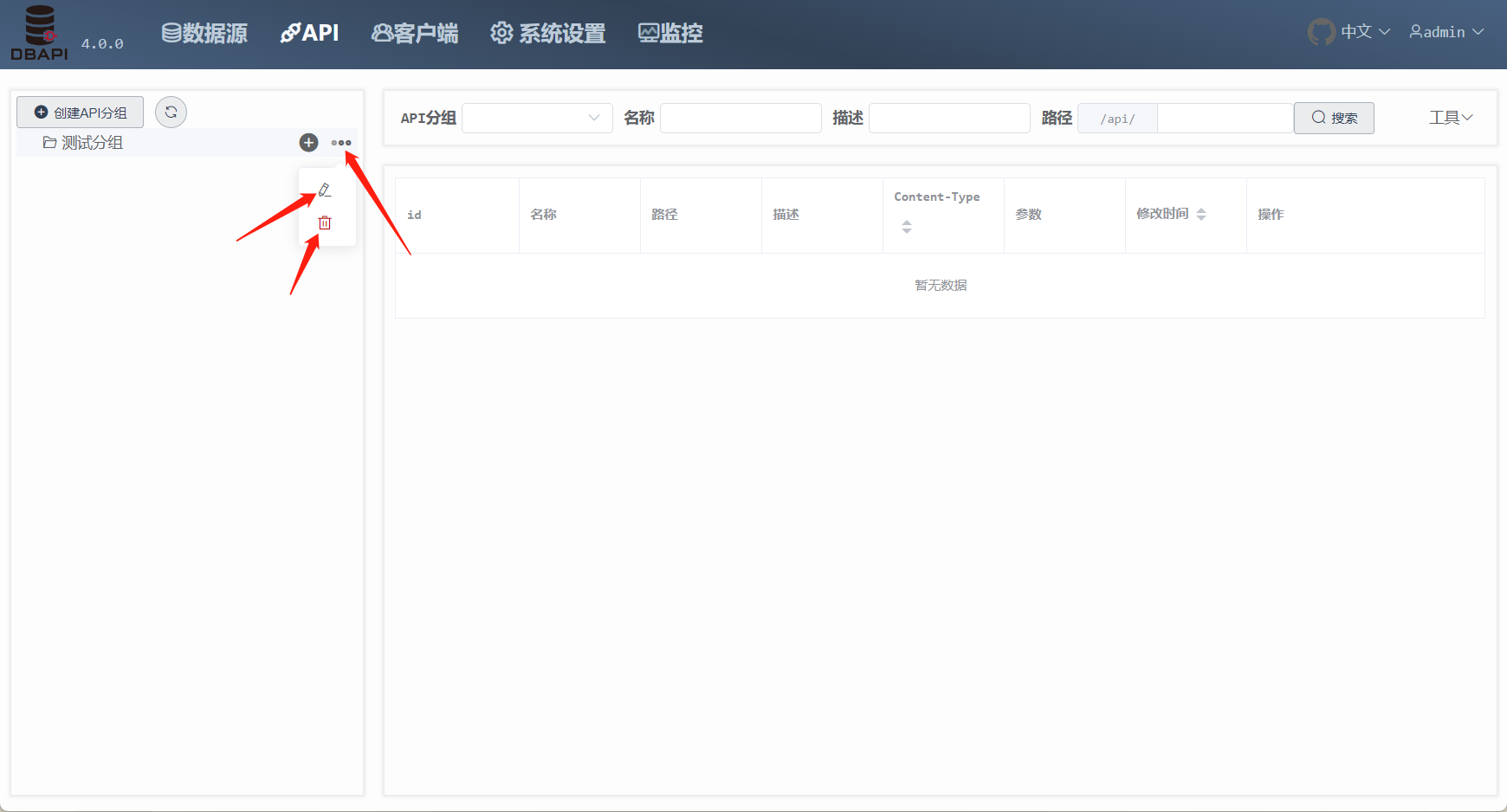
Task: Expand the 工具 dropdown
Action: [1451, 118]
